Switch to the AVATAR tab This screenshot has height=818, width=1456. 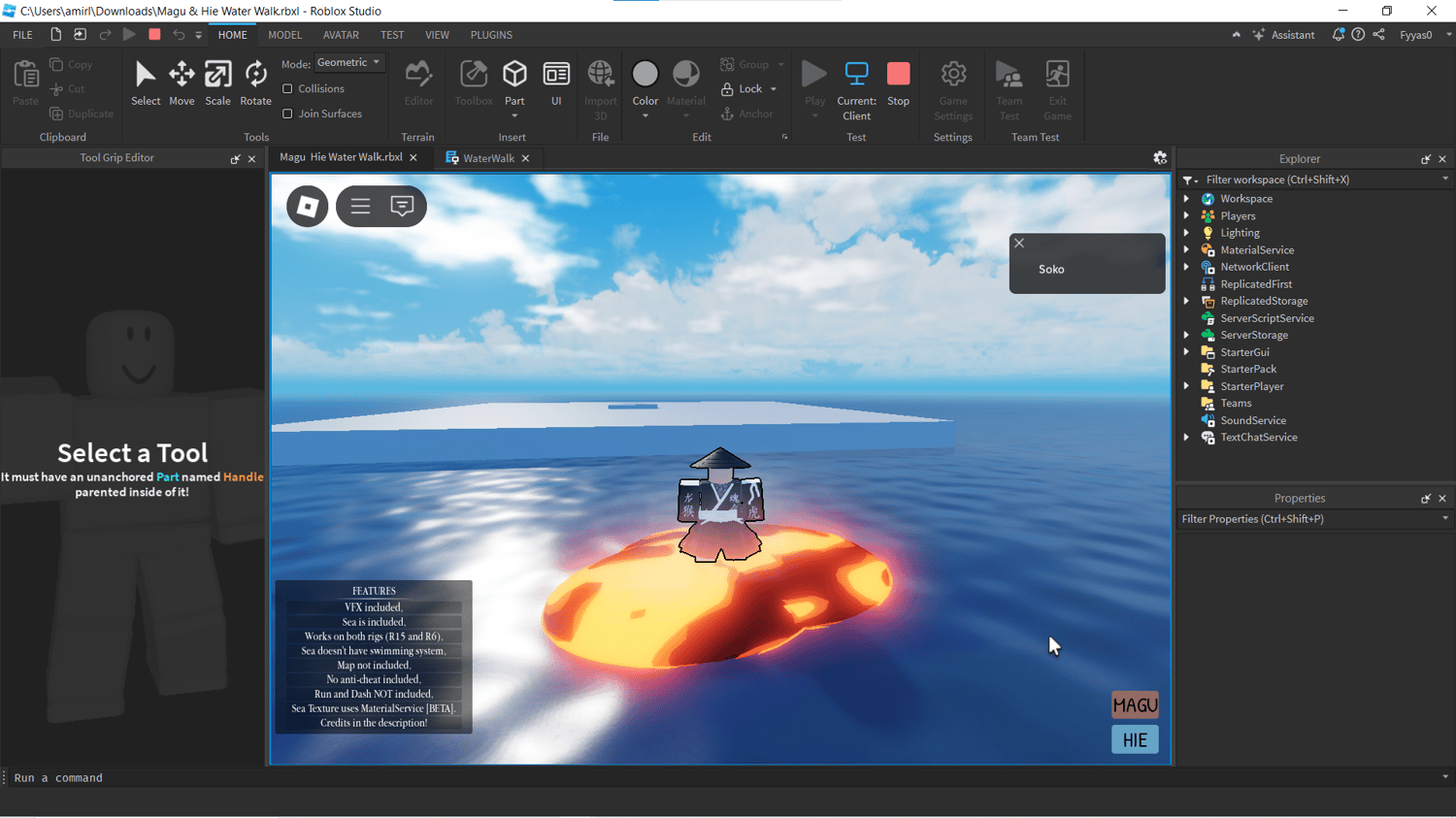tap(341, 35)
